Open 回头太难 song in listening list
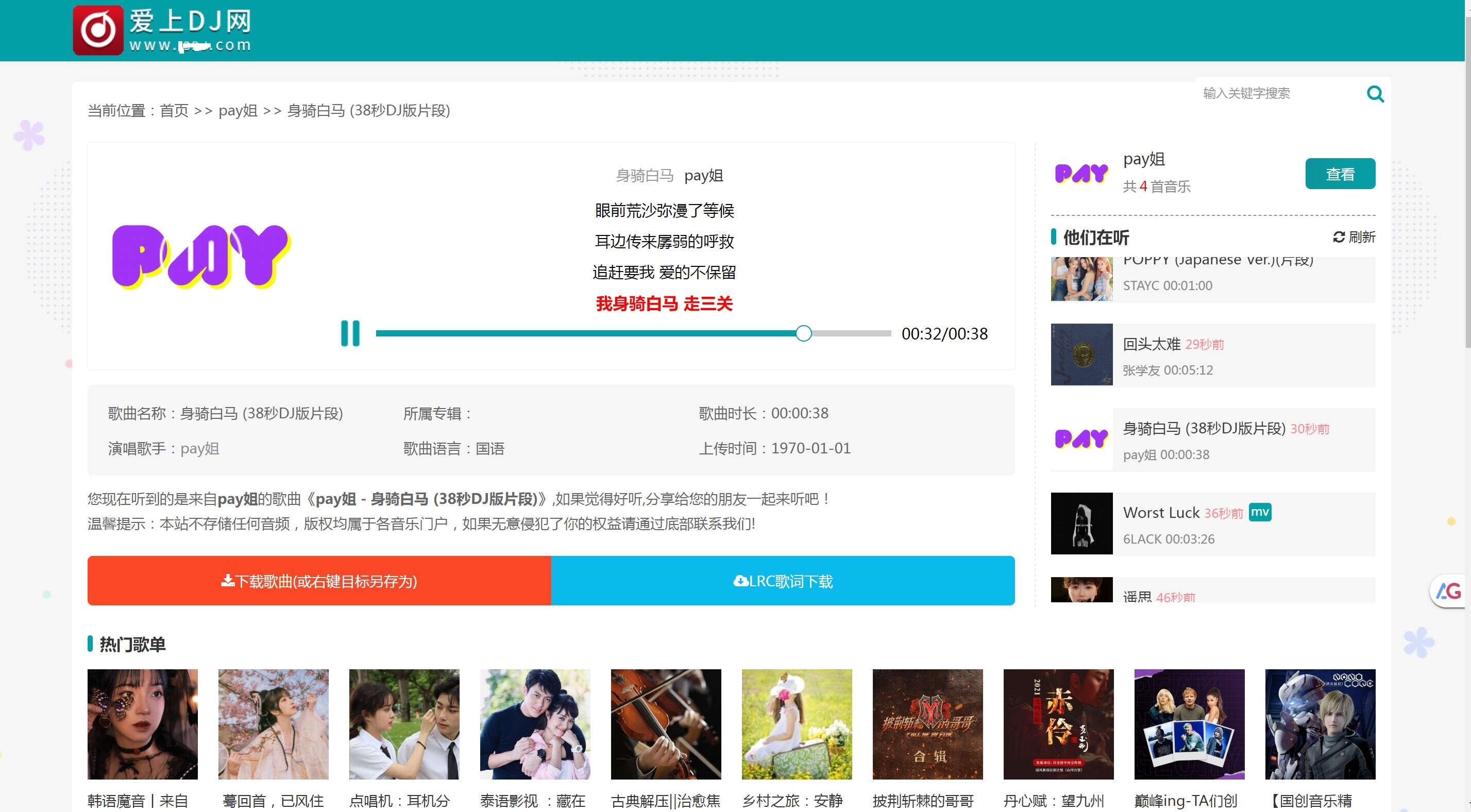This screenshot has width=1471, height=812. tap(1151, 344)
